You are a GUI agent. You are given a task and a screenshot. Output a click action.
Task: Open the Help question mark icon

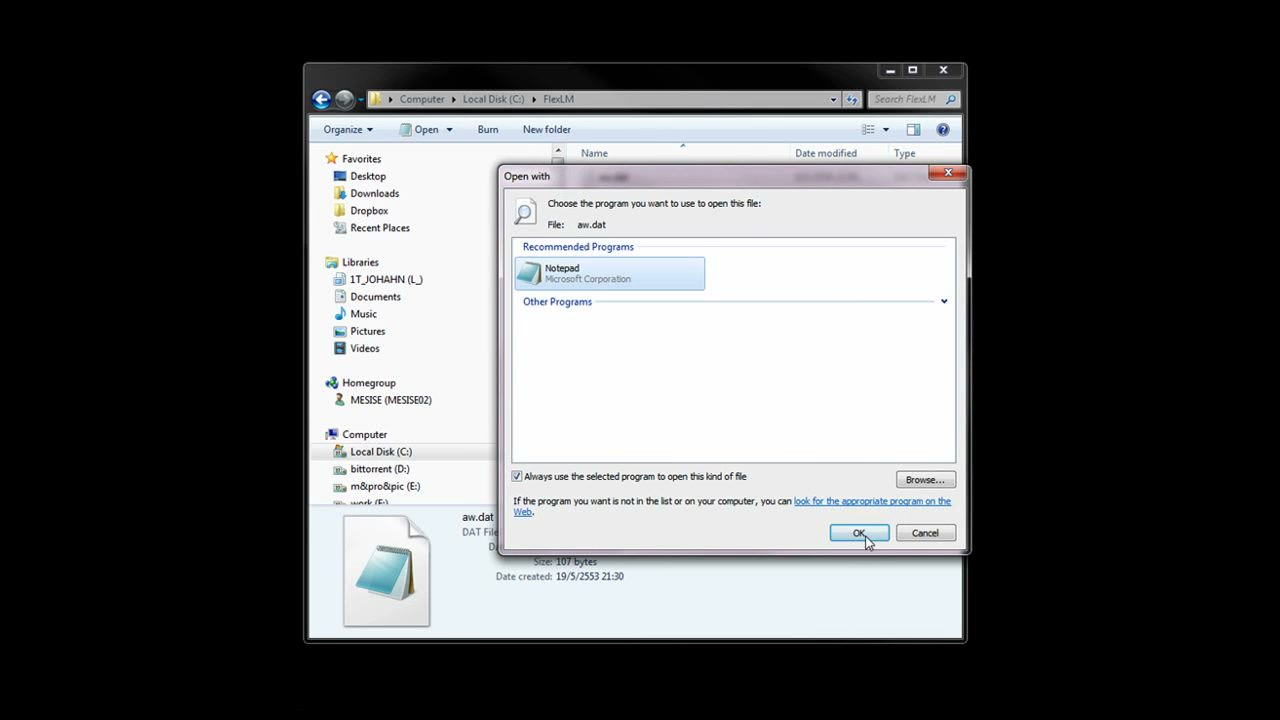coord(942,129)
